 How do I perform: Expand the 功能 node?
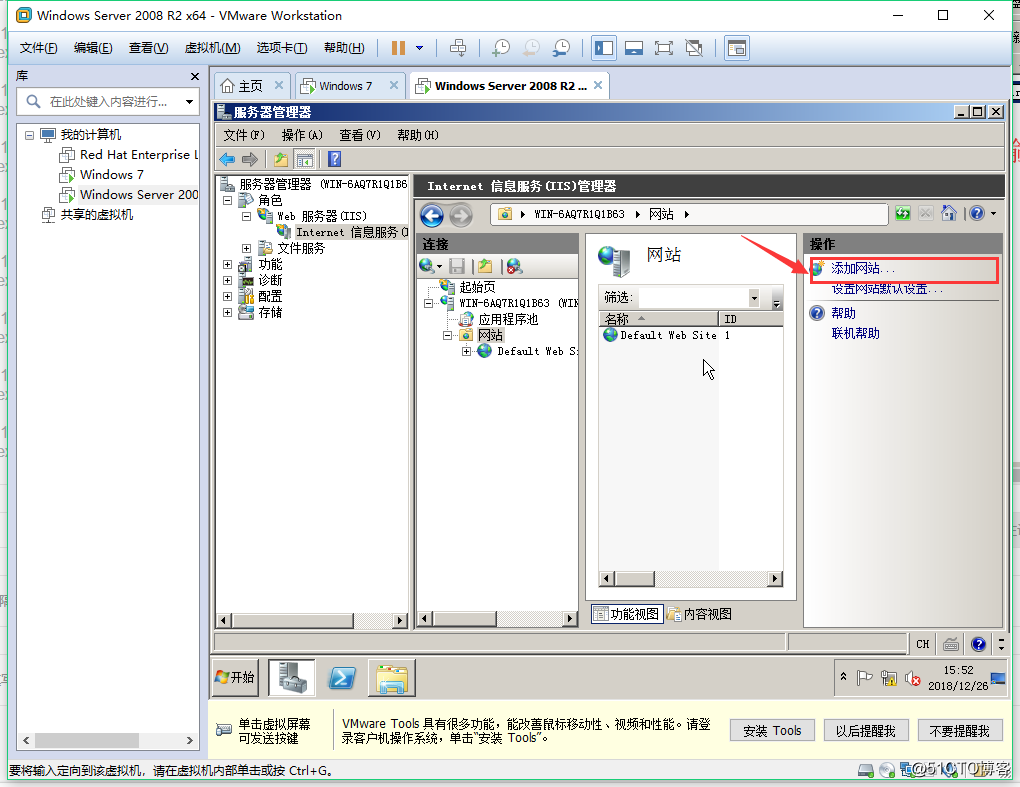click(x=228, y=264)
